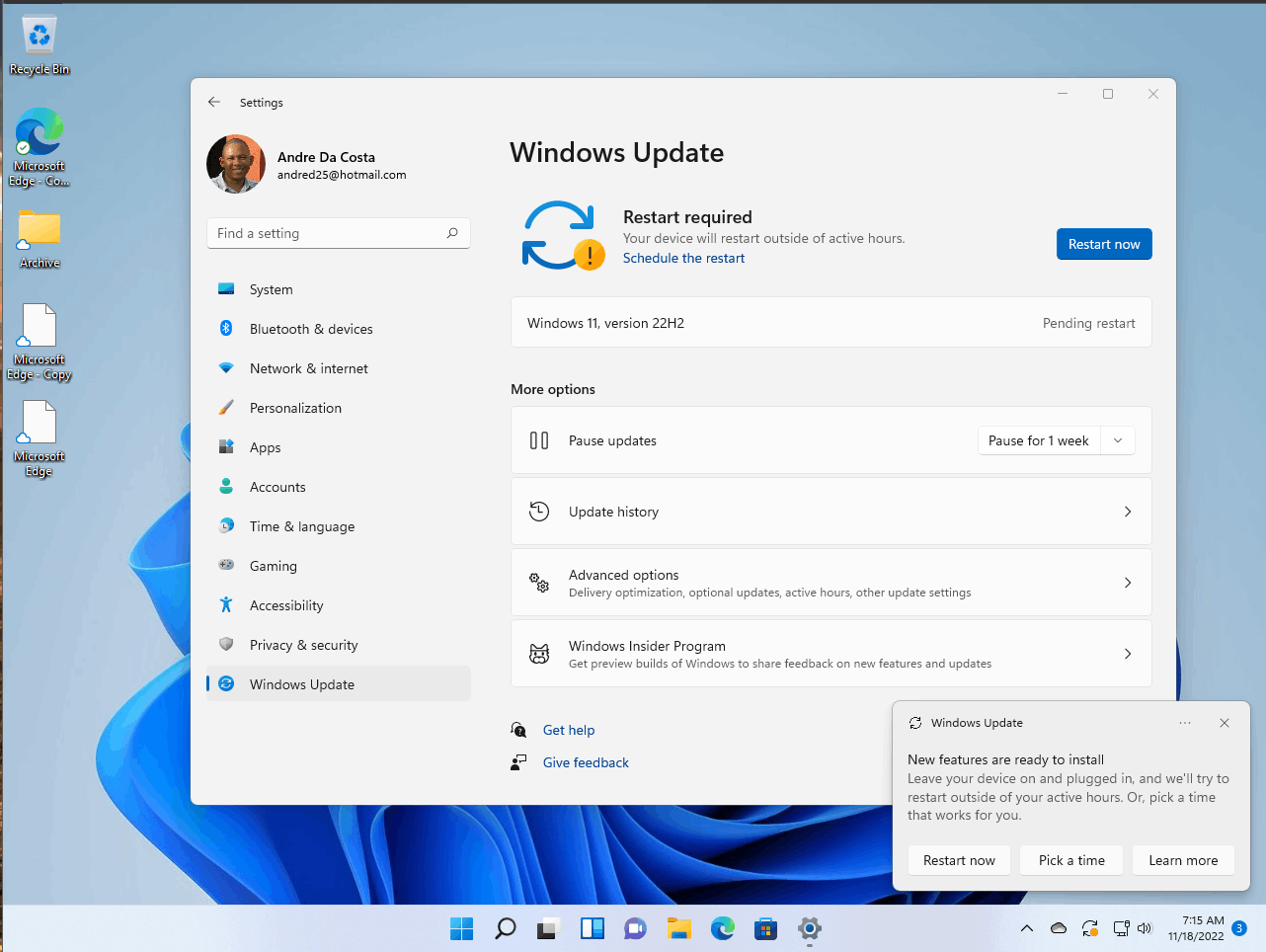Click the volume speaker tray icon
This screenshot has width=1266, height=952.
coord(1146,928)
